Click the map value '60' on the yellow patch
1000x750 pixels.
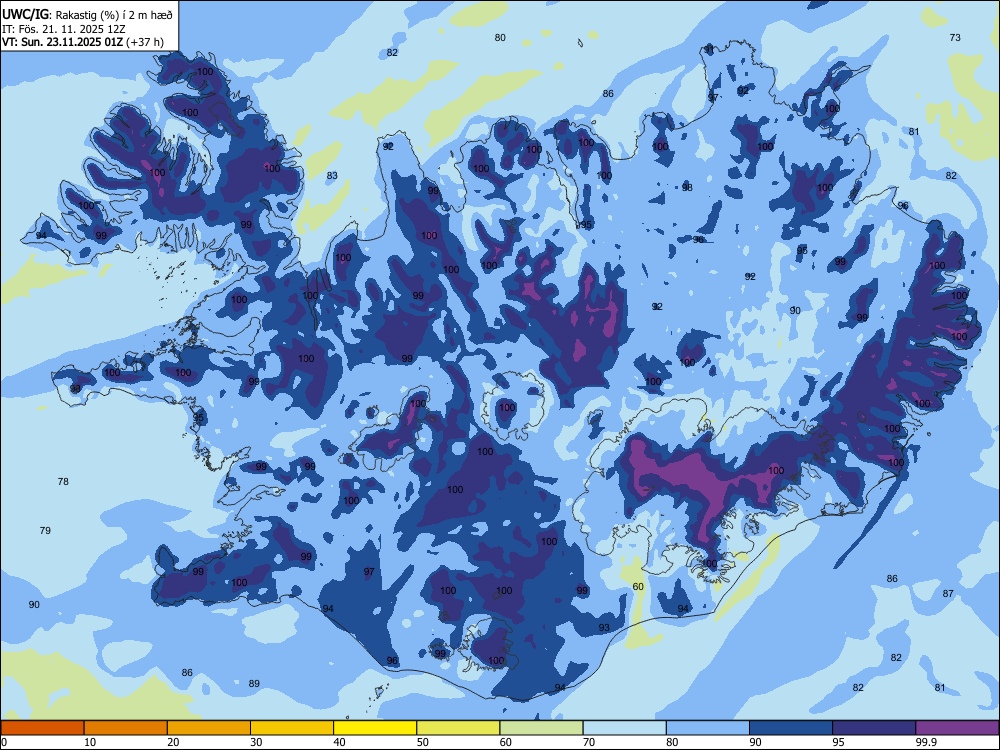tap(638, 586)
